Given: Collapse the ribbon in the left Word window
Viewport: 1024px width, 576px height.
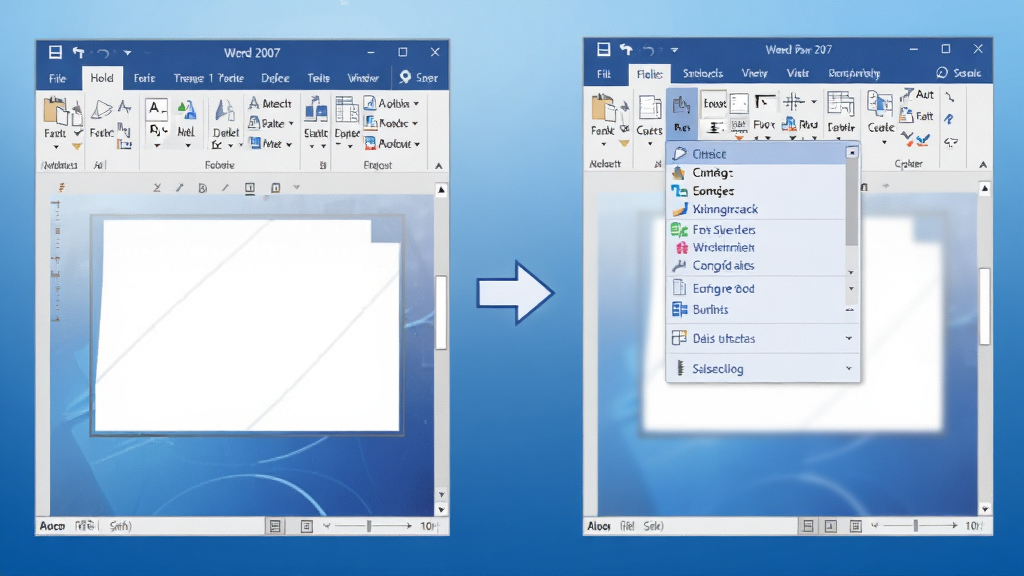Looking at the screenshot, I should point(439,166).
